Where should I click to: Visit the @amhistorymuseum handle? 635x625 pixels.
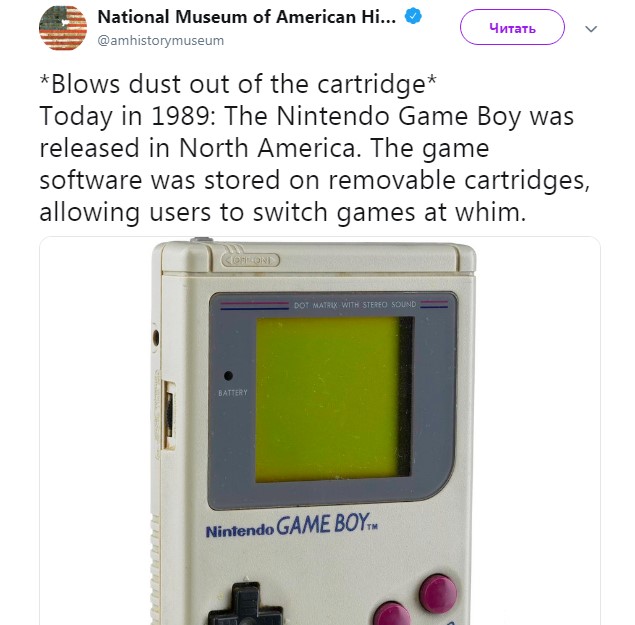point(161,41)
